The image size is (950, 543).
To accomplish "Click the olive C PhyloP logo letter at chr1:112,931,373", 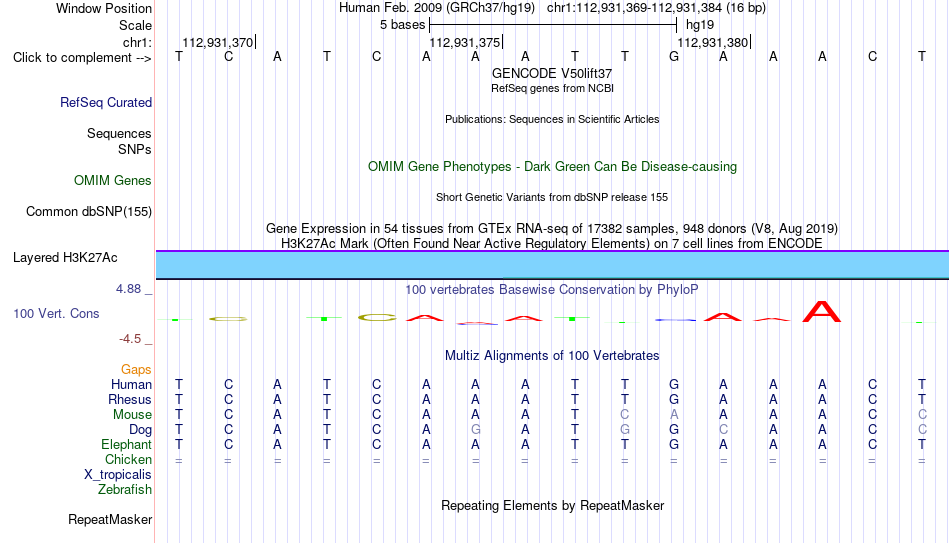I will click(376, 318).
